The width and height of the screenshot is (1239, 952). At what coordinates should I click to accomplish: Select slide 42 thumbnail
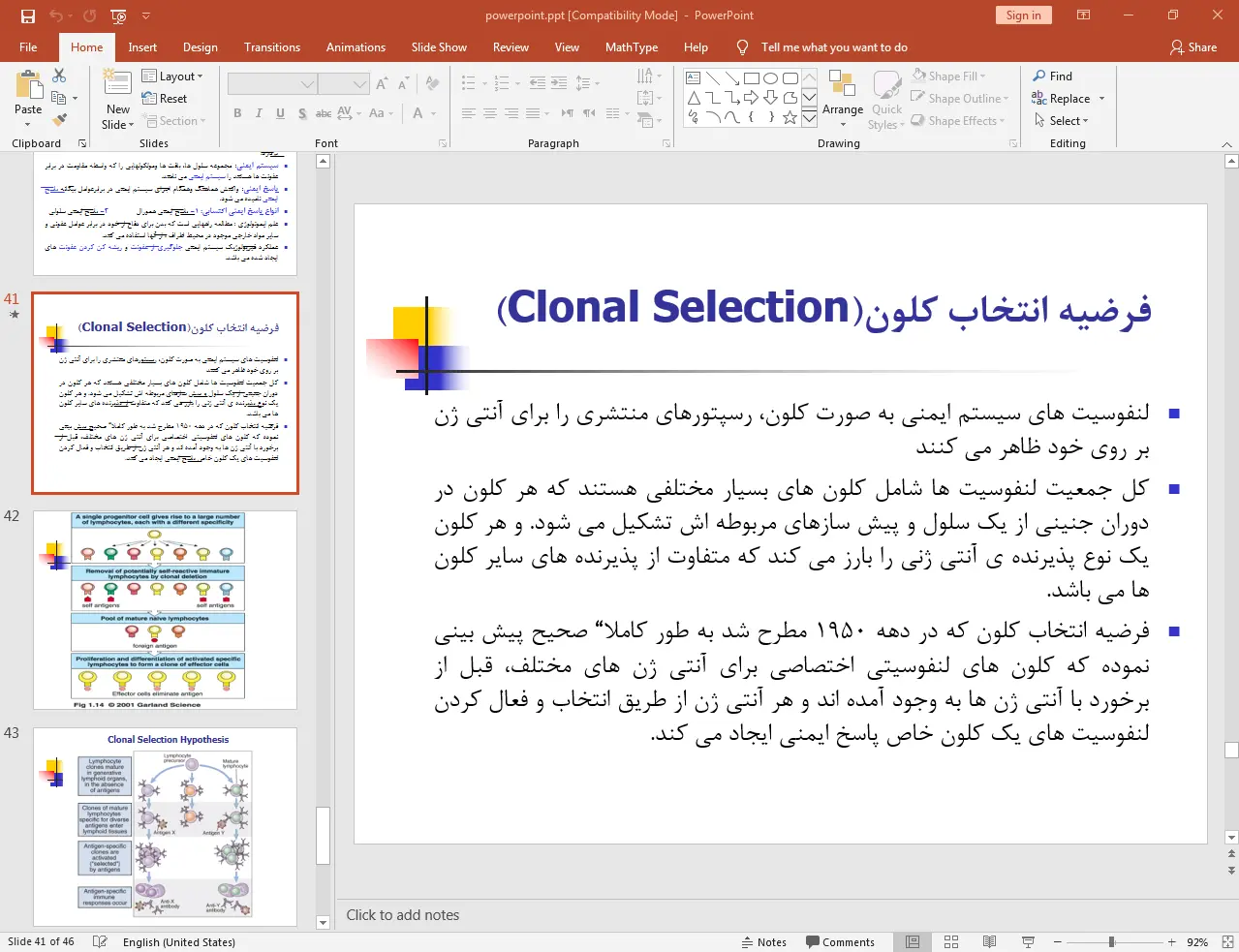click(x=165, y=609)
